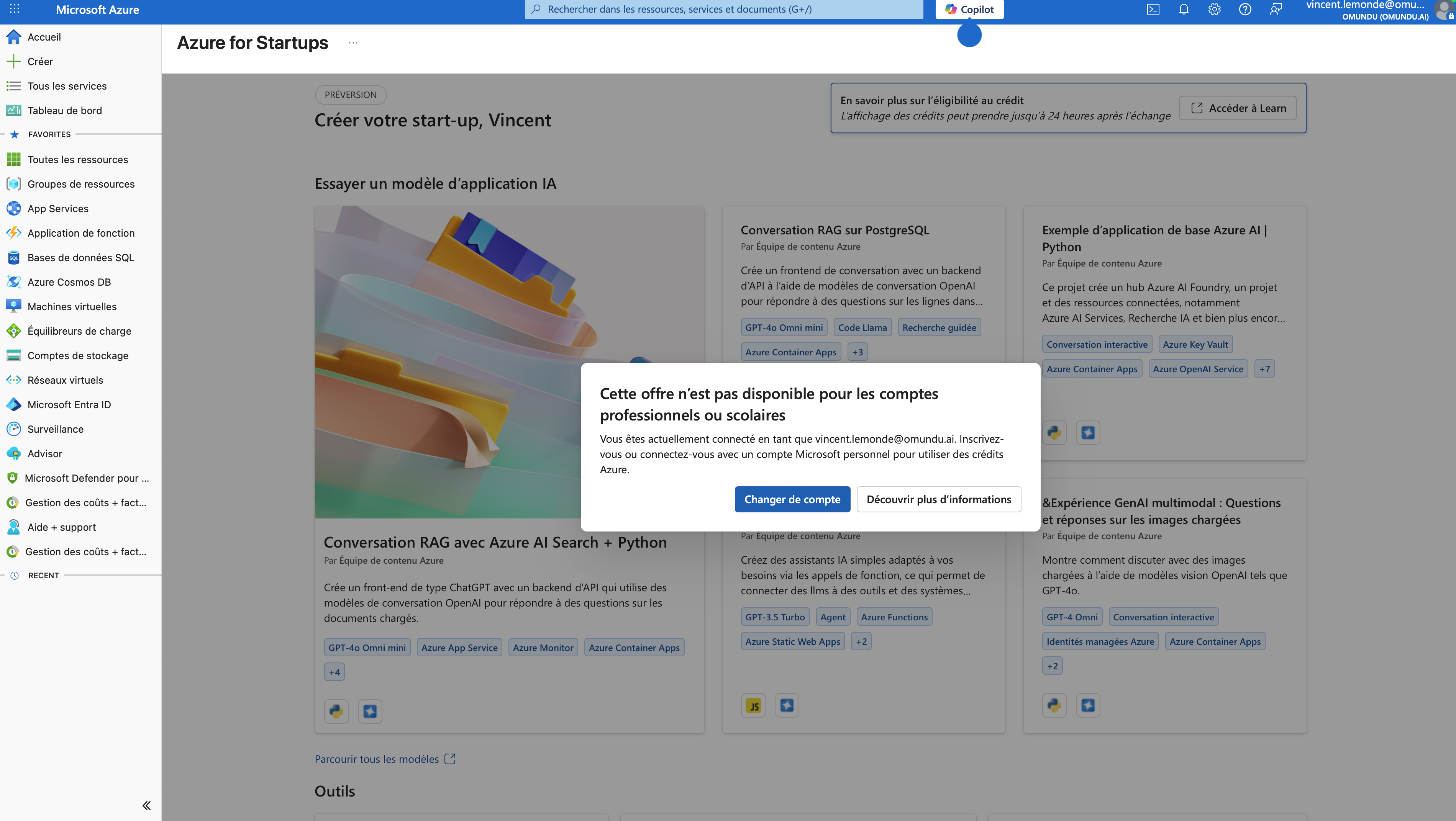The width and height of the screenshot is (1456, 821).
Task: Click Découvrir plus d'informations in the dialog
Action: pos(939,499)
